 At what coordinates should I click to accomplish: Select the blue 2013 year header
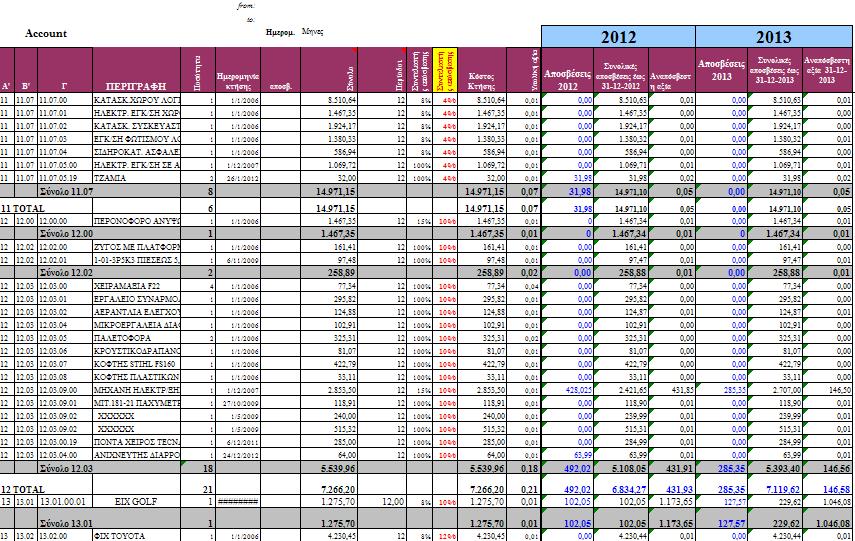[774, 37]
